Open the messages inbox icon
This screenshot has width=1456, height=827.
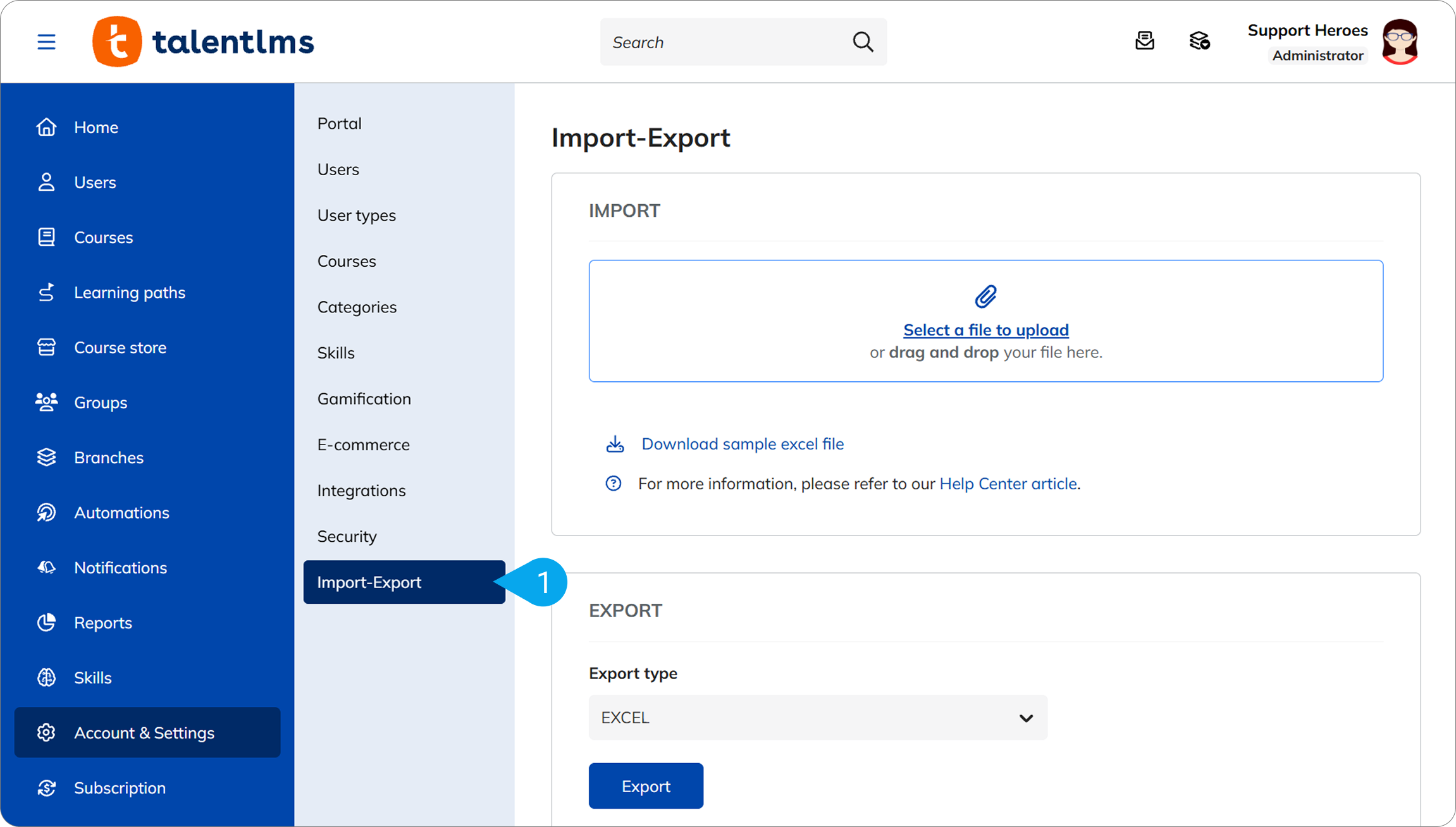tap(1144, 41)
